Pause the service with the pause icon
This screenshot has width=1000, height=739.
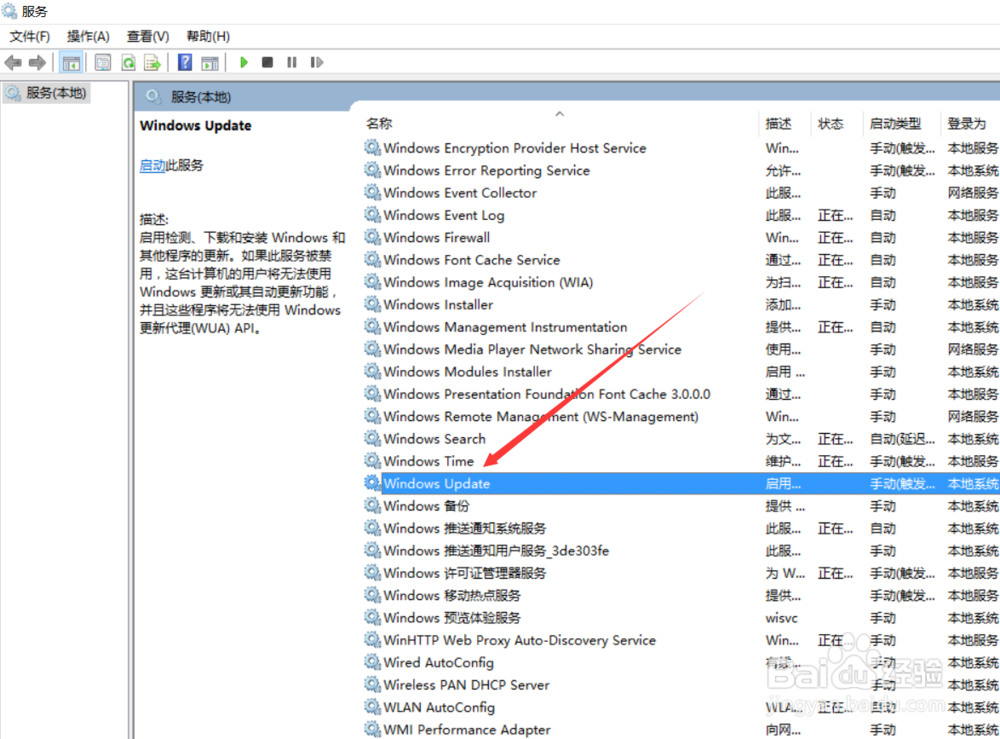tap(292, 62)
